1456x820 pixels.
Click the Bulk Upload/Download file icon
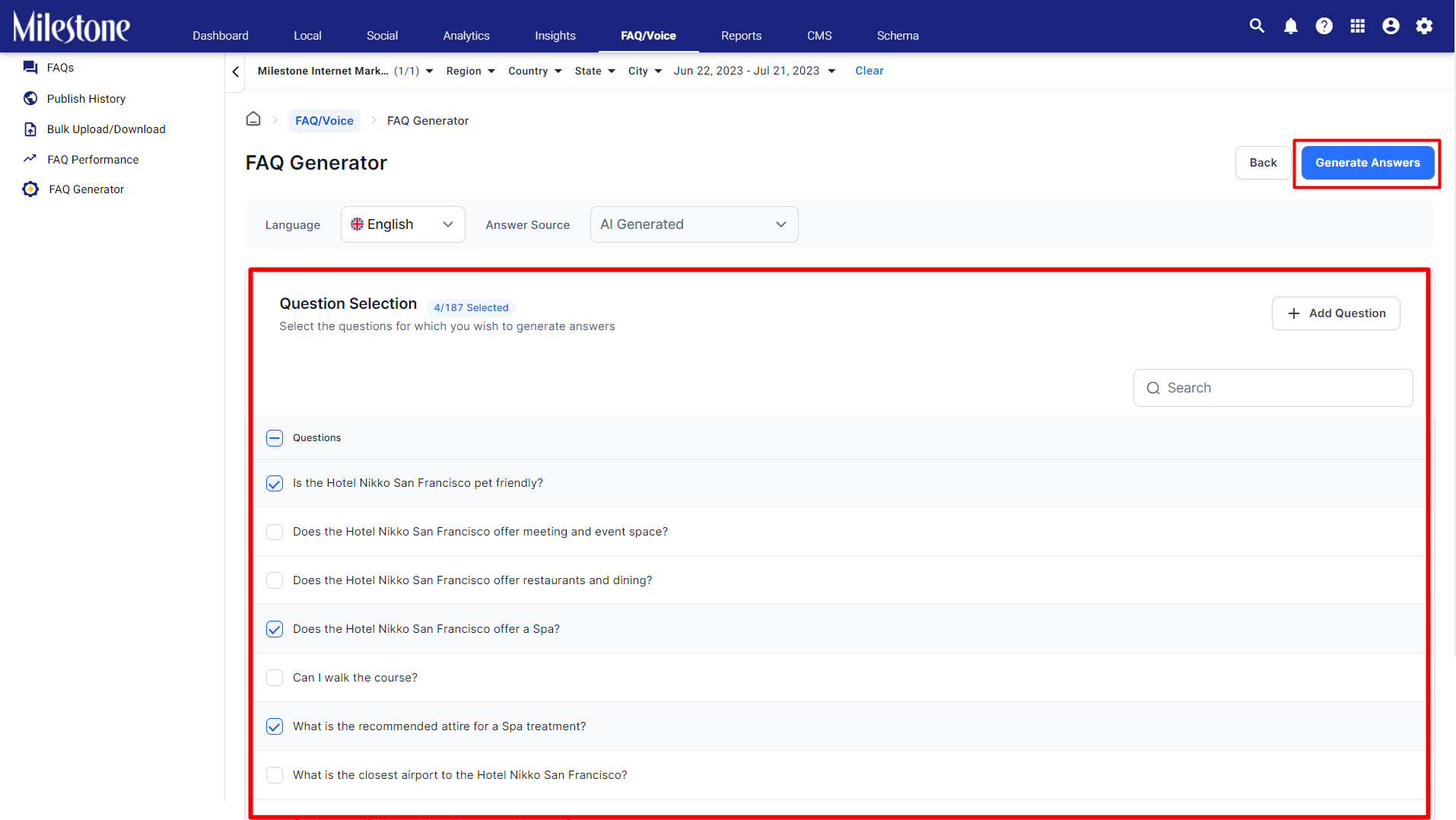(30, 129)
